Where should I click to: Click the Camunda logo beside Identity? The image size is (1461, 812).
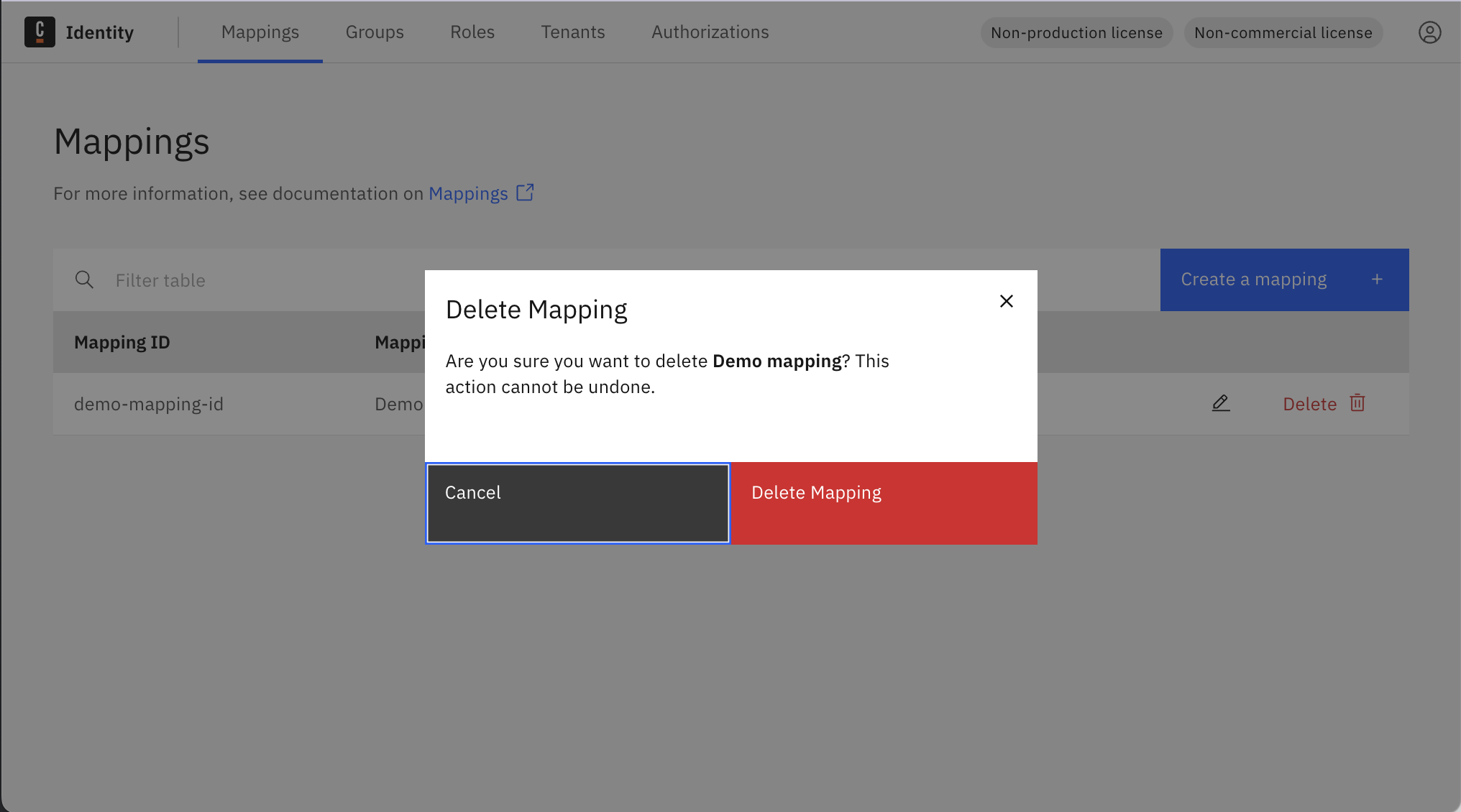40,32
